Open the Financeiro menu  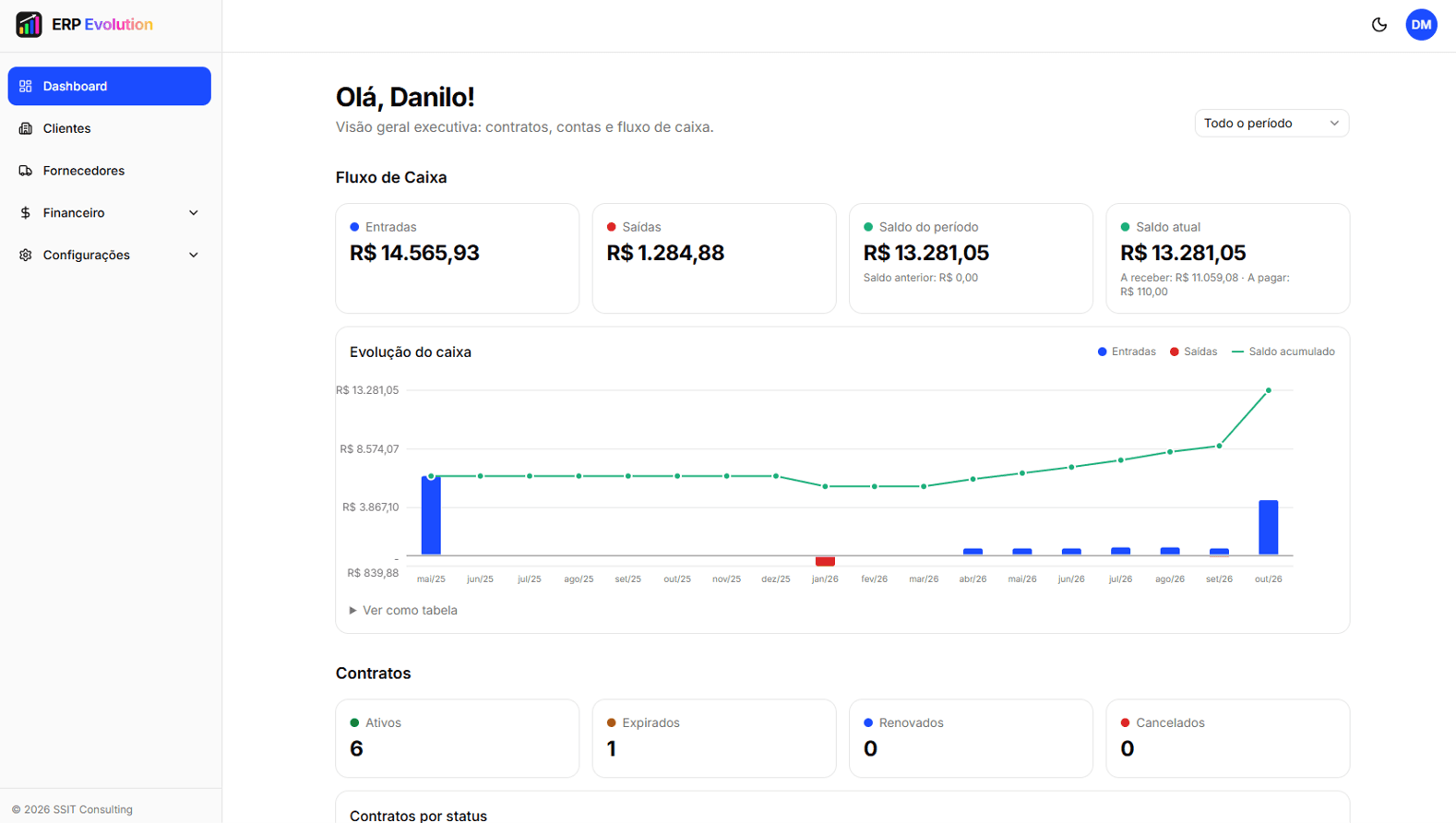[x=110, y=213]
